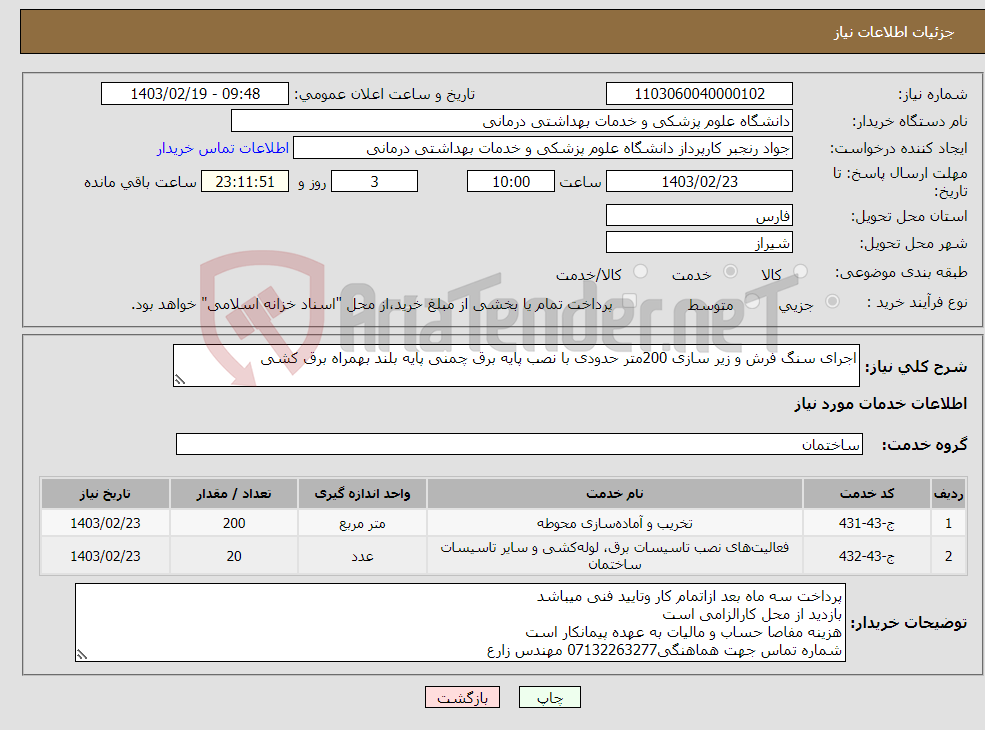Click the request creator name field
This screenshot has height=730, width=985.
click(x=543, y=148)
